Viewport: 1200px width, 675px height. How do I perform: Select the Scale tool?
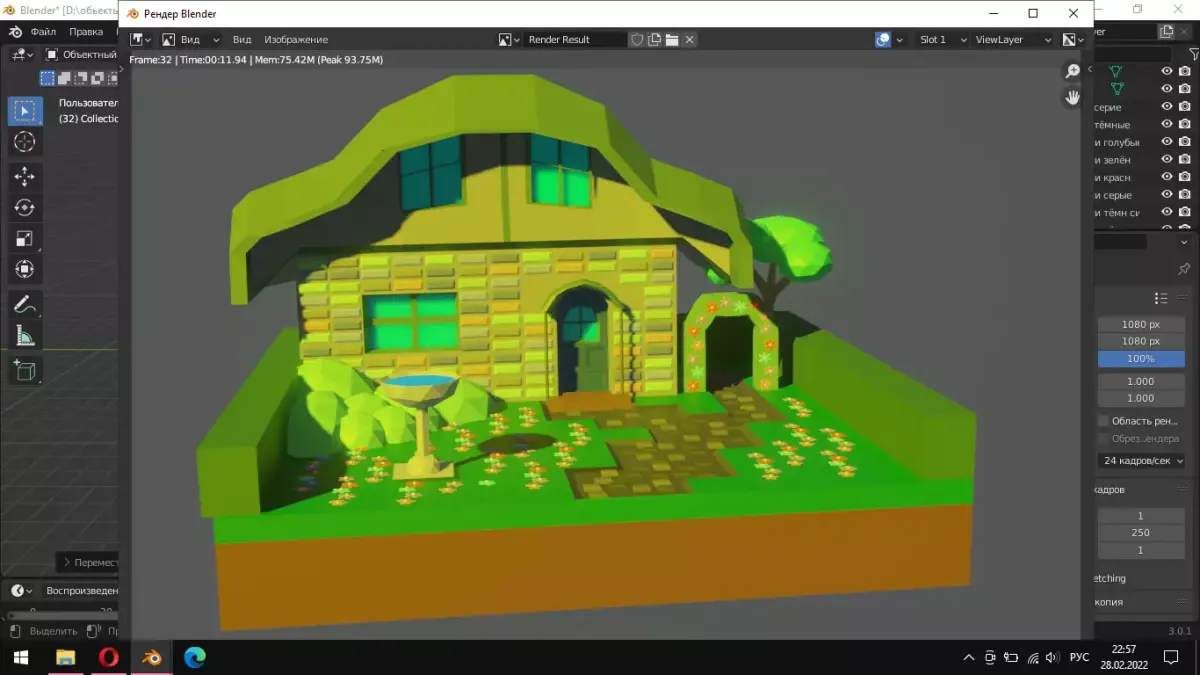[x=25, y=238]
